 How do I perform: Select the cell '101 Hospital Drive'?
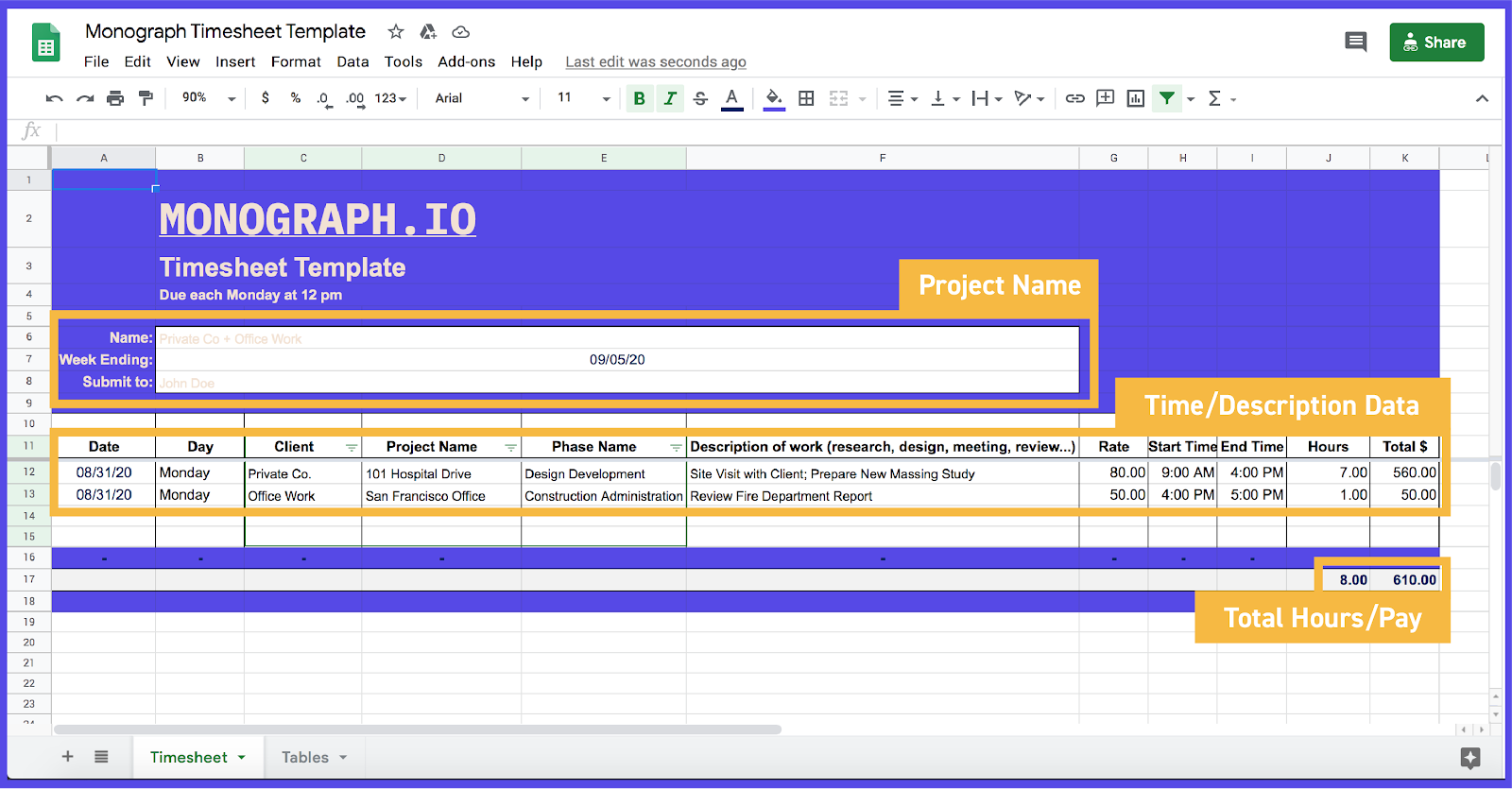pyautogui.click(x=441, y=473)
